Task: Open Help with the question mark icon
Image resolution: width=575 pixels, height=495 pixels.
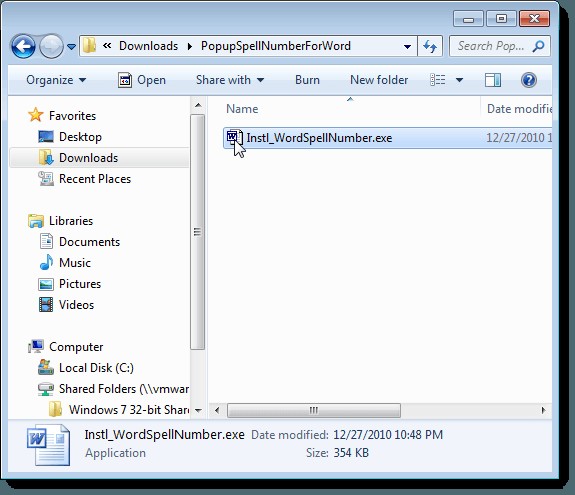Action: click(529, 80)
